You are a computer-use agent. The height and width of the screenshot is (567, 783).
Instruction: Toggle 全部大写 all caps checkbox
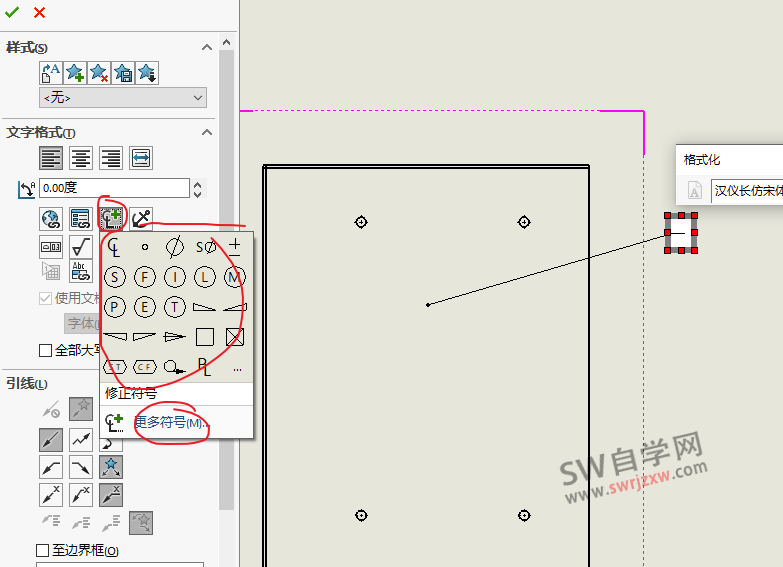point(45,350)
